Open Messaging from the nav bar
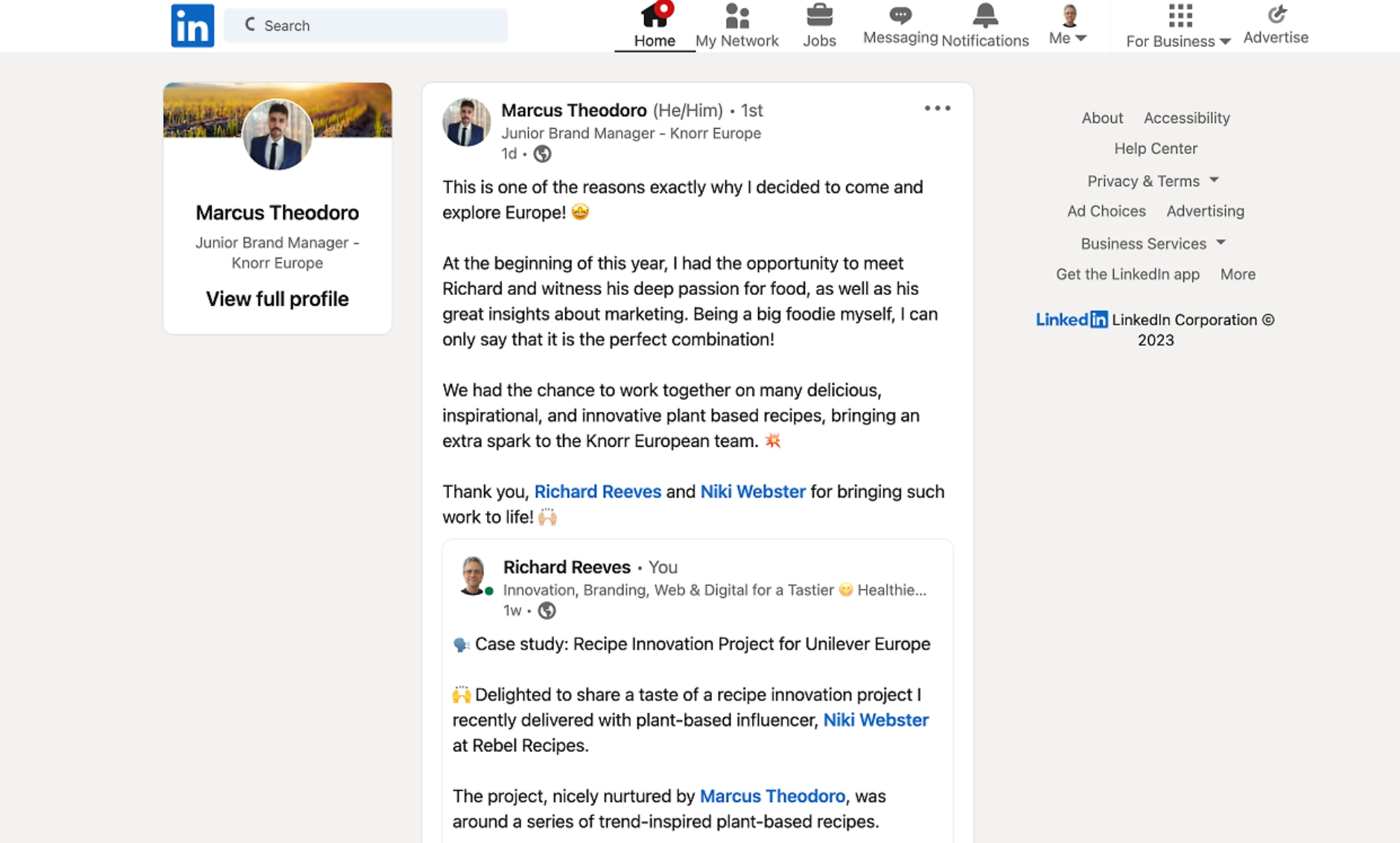Screen dimensions: 1400x843 click(x=900, y=25)
